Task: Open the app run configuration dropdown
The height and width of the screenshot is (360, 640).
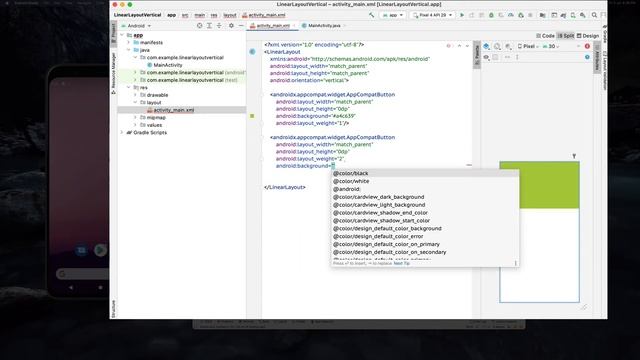Action: point(393,15)
